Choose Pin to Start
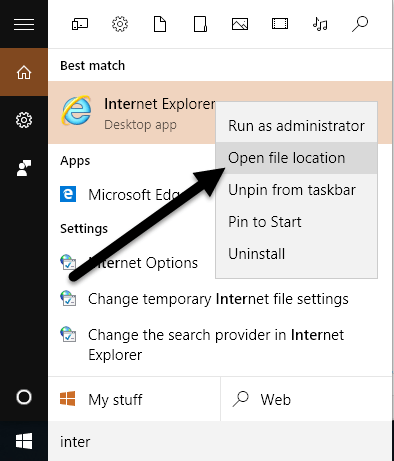Viewport: 394px width, 461px height. 296,222
